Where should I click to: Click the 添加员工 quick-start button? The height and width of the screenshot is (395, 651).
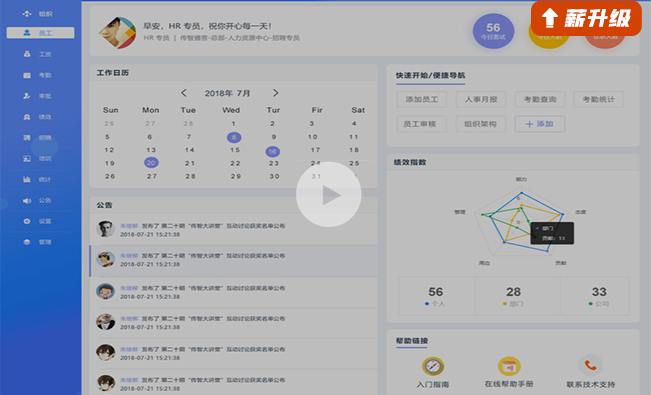pos(422,99)
